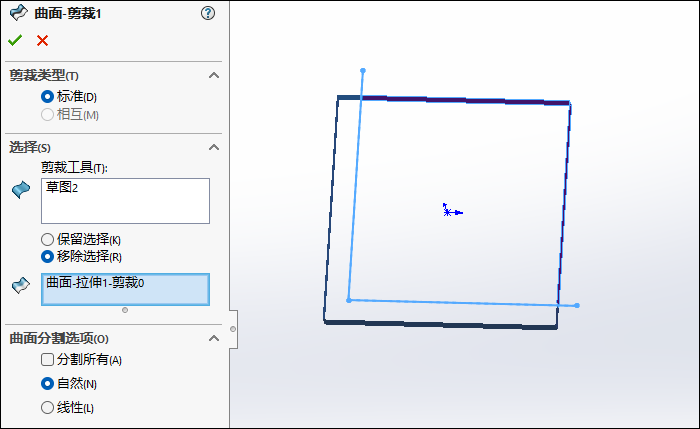Image resolution: width=700 pixels, height=429 pixels.
Task: Click the 剪裁类型(T) section heading
Action: click(x=44, y=75)
